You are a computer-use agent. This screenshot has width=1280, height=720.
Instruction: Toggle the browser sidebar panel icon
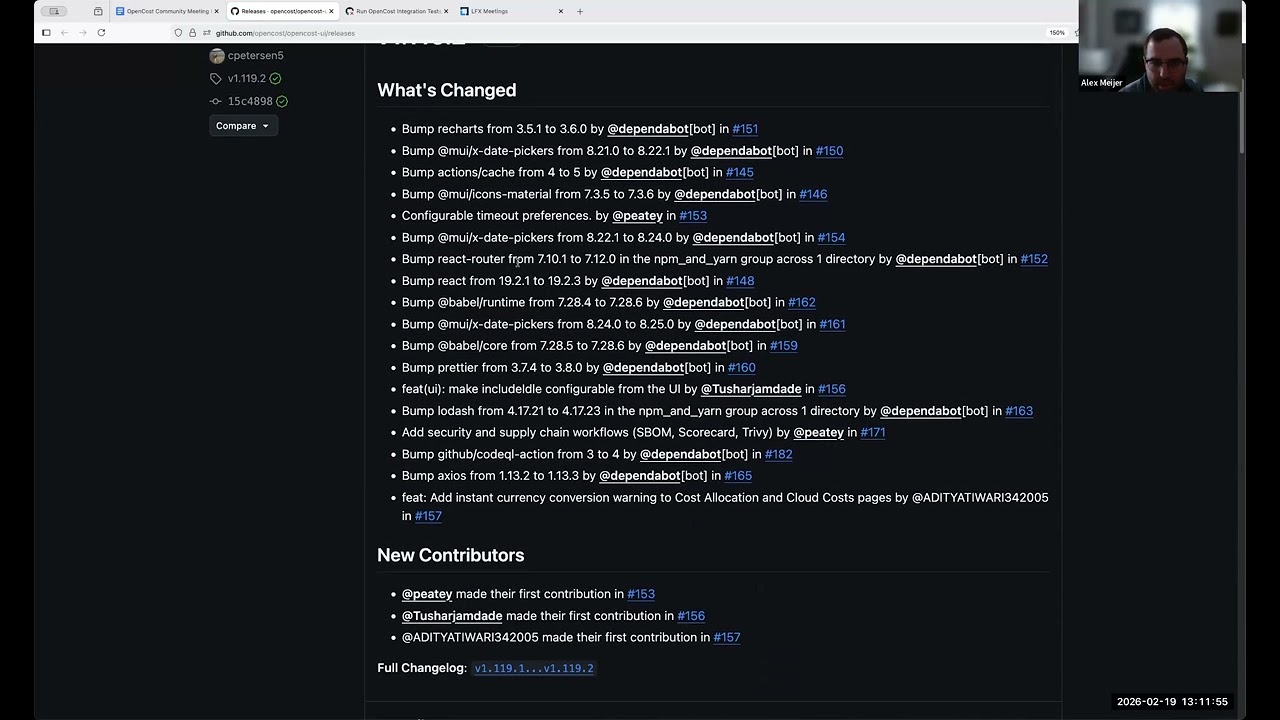46,33
